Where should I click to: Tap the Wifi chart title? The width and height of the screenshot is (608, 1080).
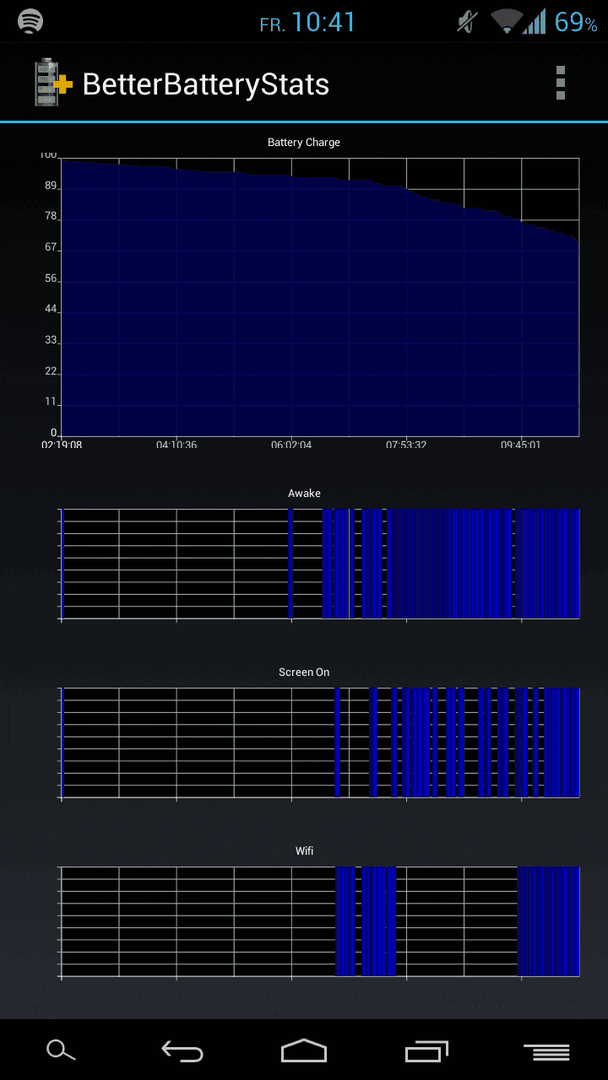point(304,851)
